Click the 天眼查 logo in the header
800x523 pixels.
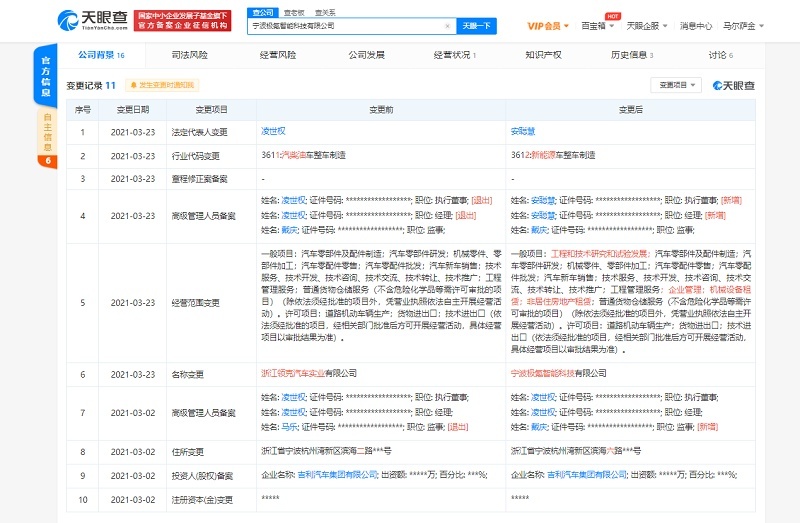92,20
